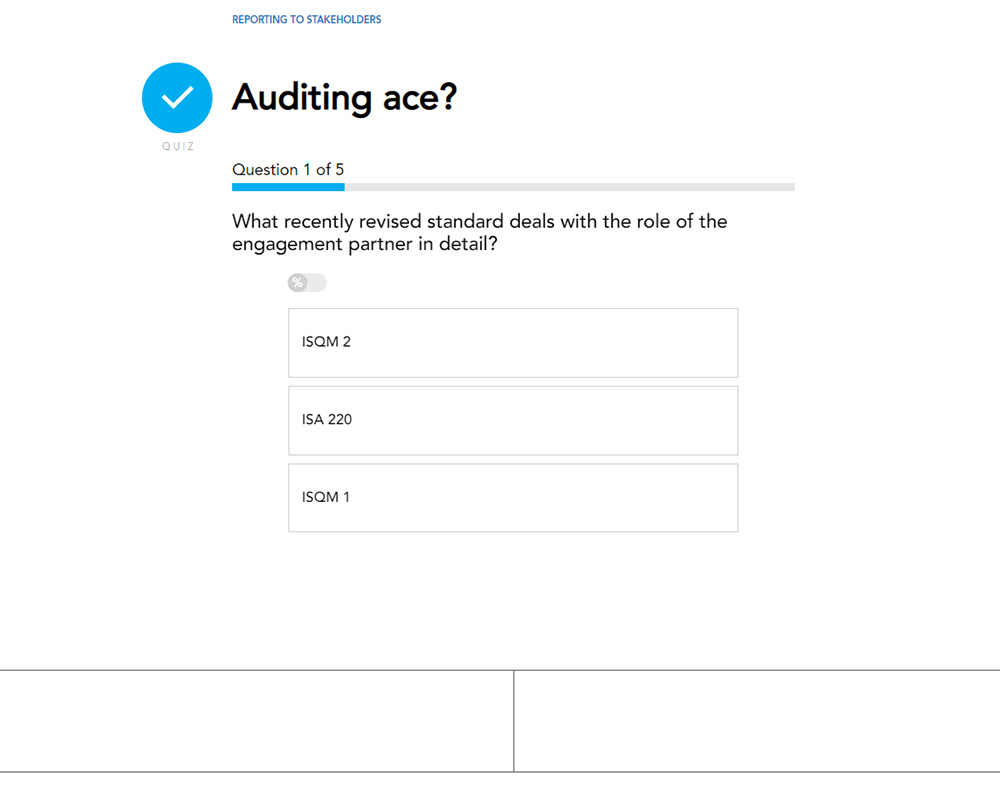Click the "ISA 220" text label
The width and height of the screenshot is (1000, 810).
click(327, 420)
